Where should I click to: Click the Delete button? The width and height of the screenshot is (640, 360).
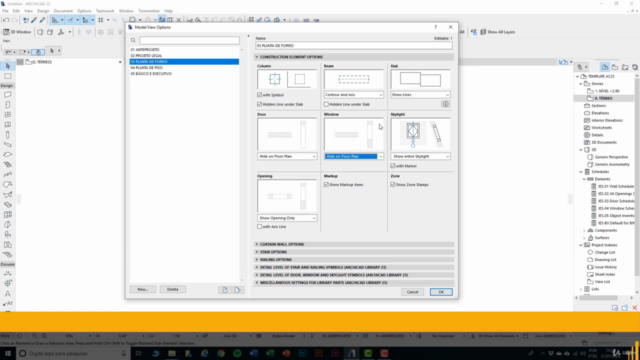173,289
